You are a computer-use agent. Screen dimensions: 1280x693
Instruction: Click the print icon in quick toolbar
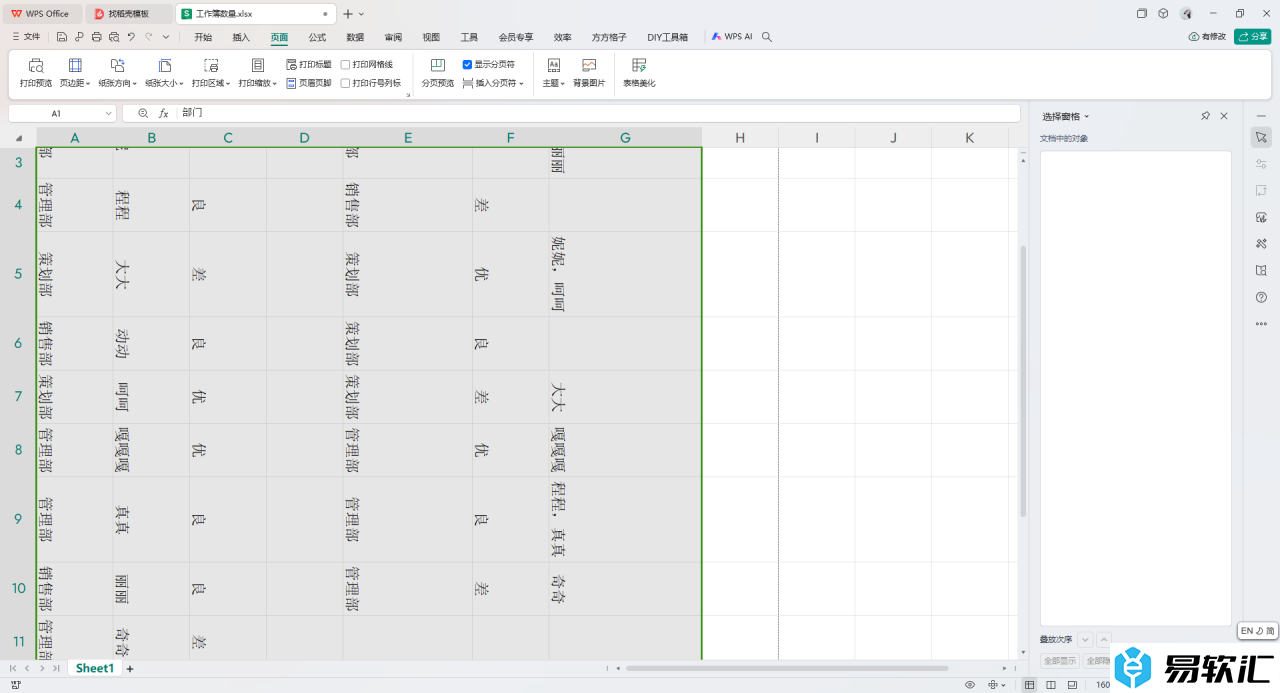pyautogui.click(x=96, y=37)
